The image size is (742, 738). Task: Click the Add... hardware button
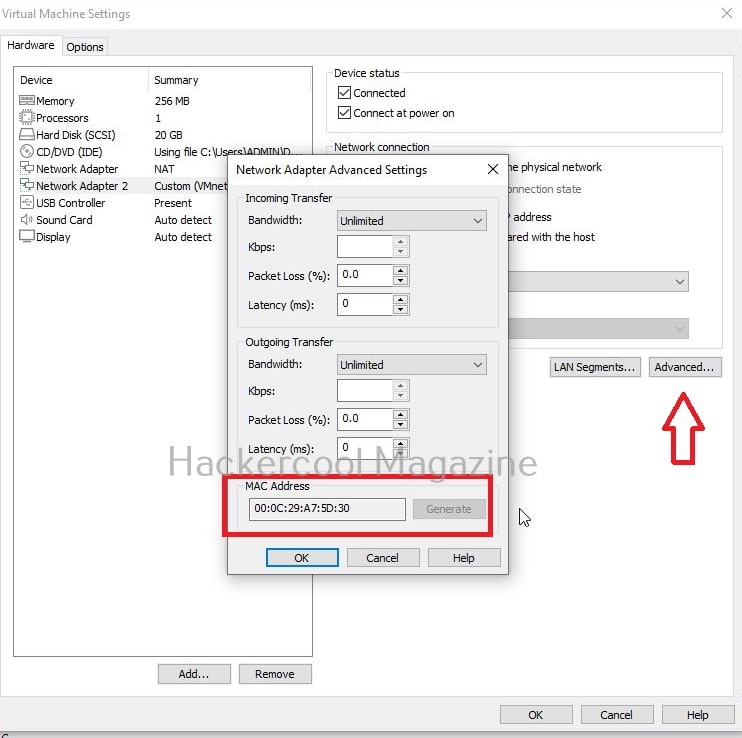click(194, 674)
